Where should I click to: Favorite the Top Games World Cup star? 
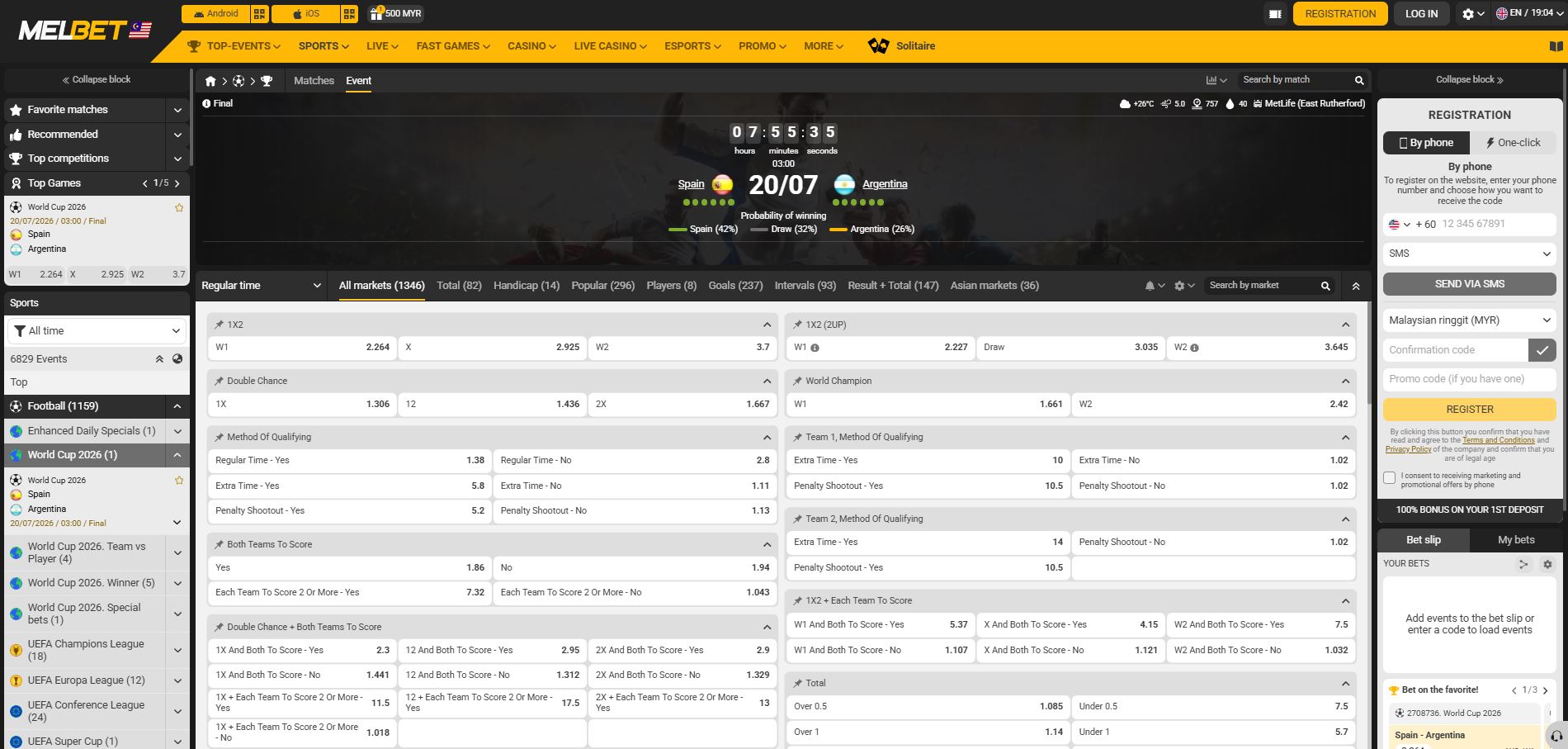(179, 207)
